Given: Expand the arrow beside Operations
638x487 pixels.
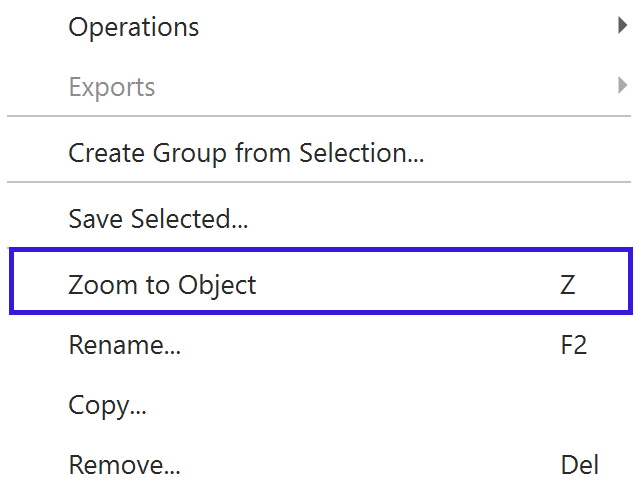Looking at the screenshot, I should click(x=623, y=27).
